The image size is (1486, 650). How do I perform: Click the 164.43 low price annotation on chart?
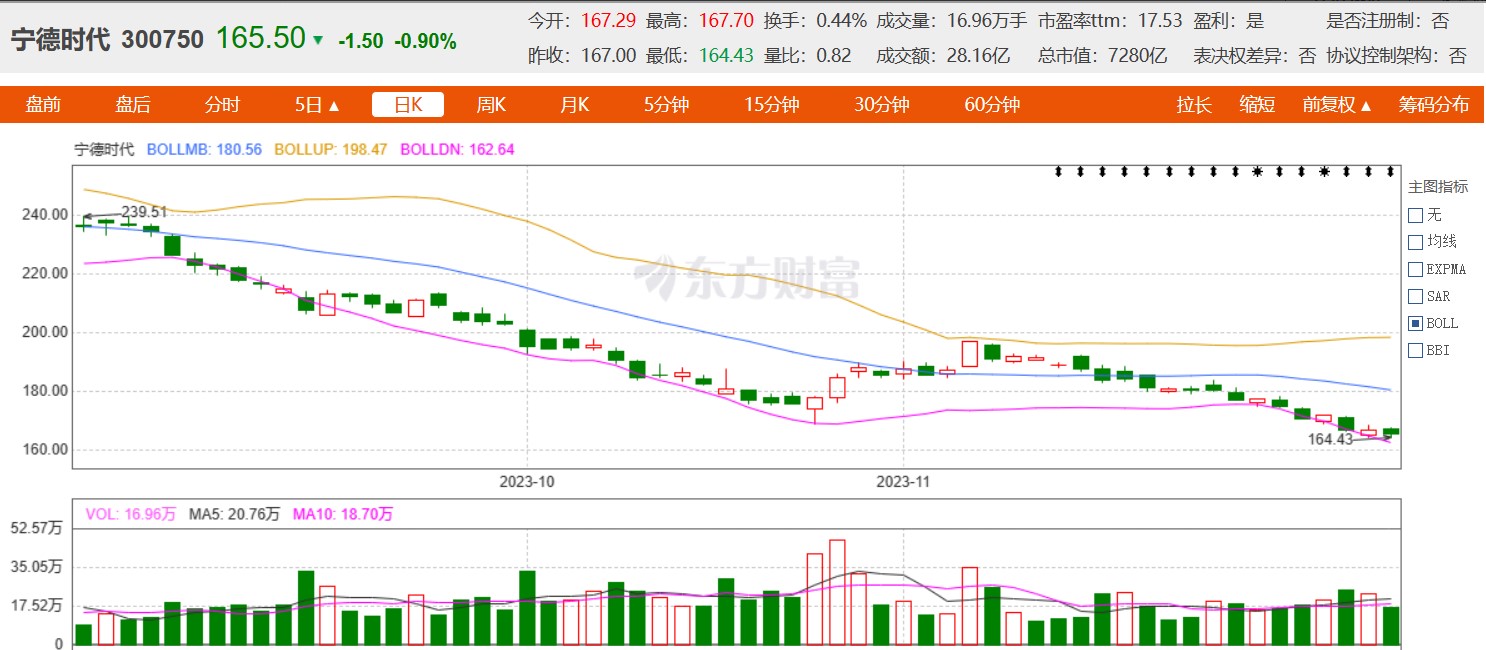[1330, 438]
